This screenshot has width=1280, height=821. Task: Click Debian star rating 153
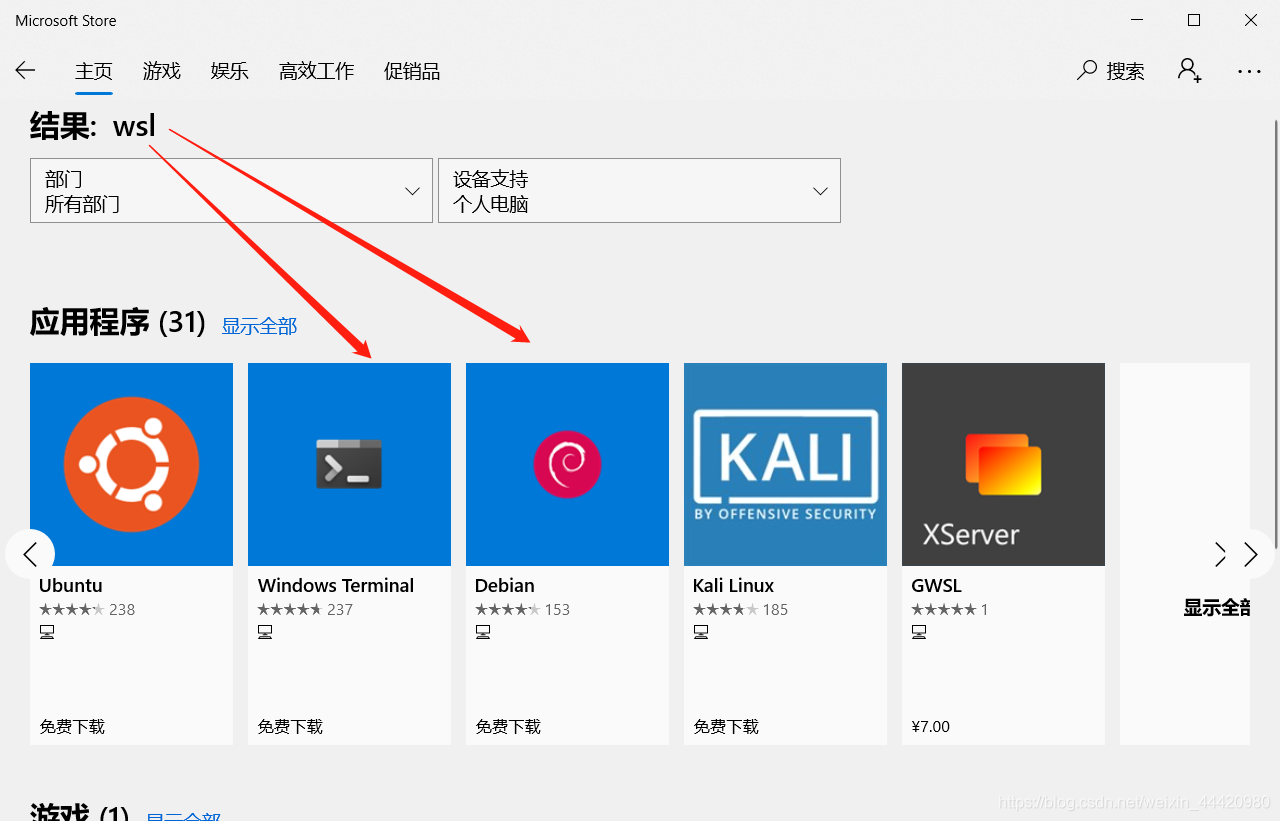point(523,609)
